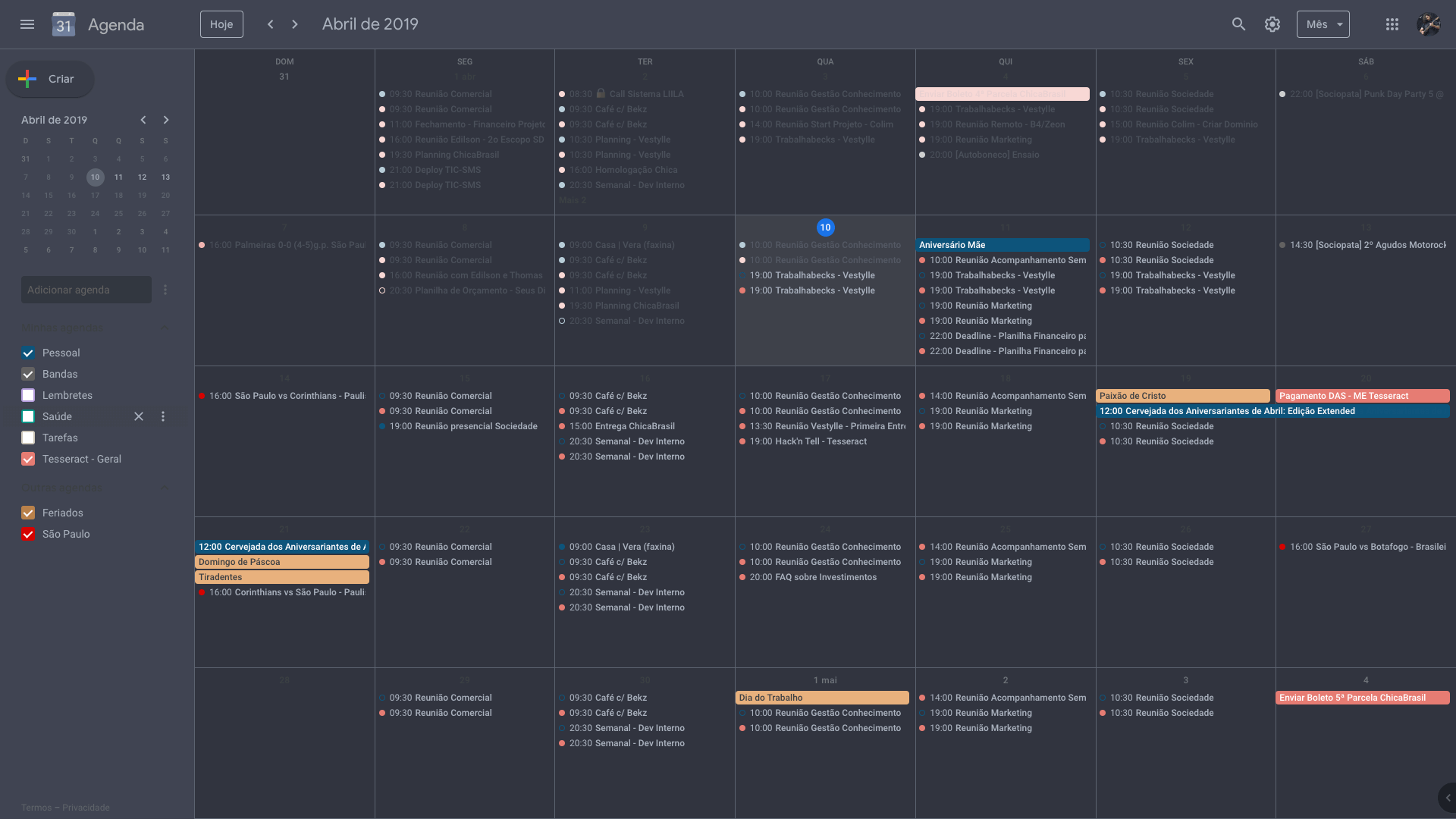Collapse the Outras agendas section
1456x819 pixels.
(x=165, y=488)
